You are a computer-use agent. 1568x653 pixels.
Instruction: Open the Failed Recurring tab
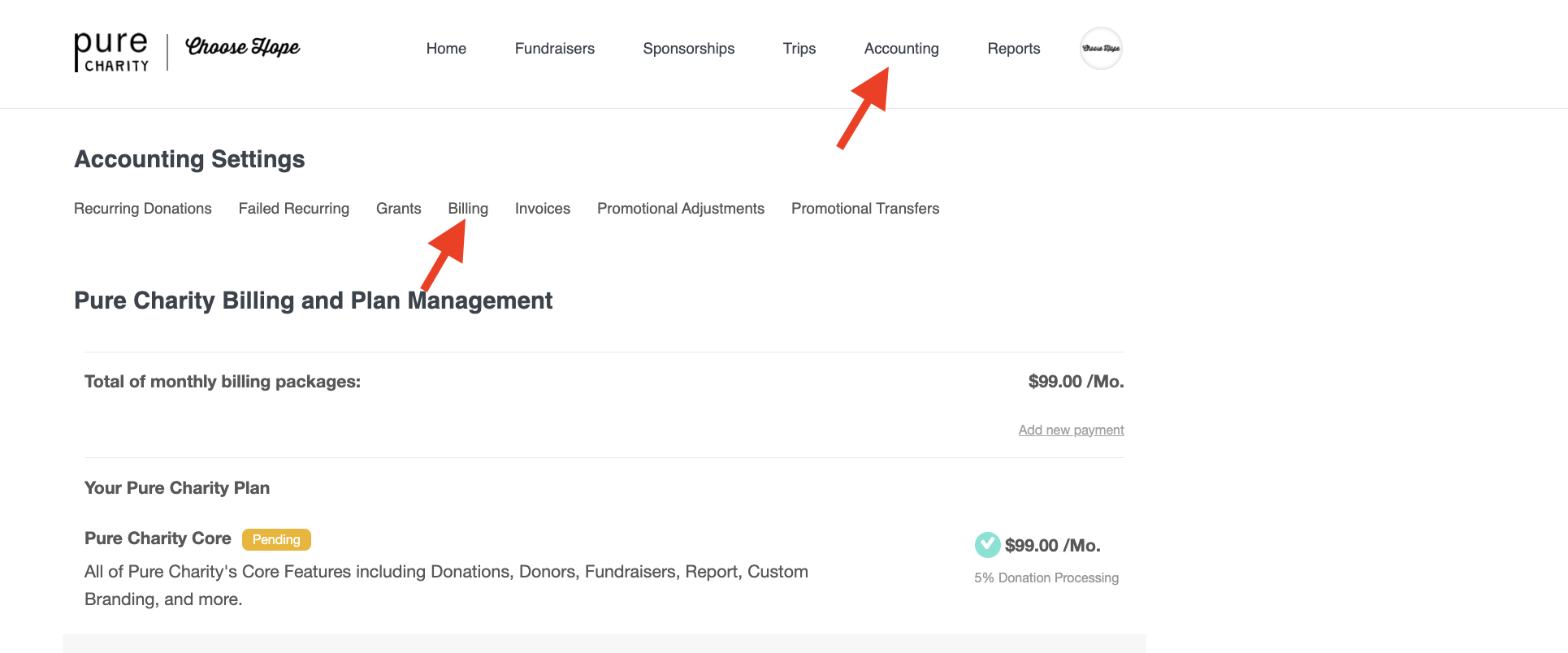coord(293,209)
